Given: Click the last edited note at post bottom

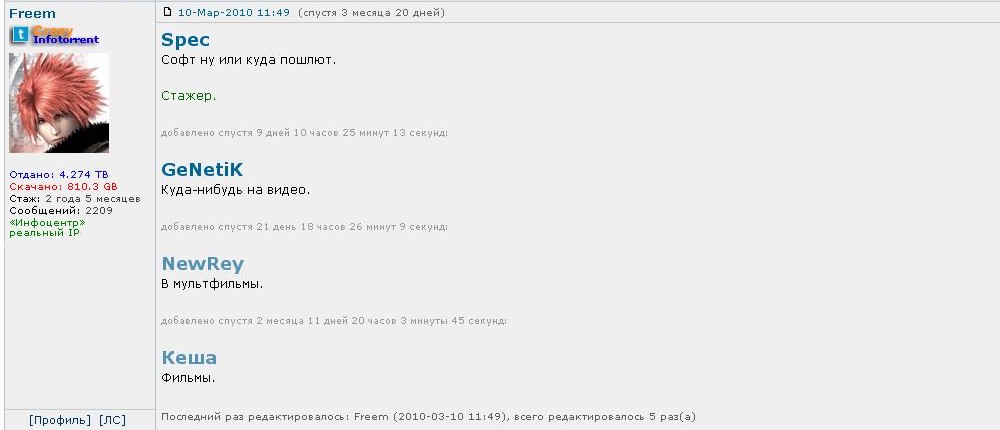Looking at the screenshot, I should (428, 417).
